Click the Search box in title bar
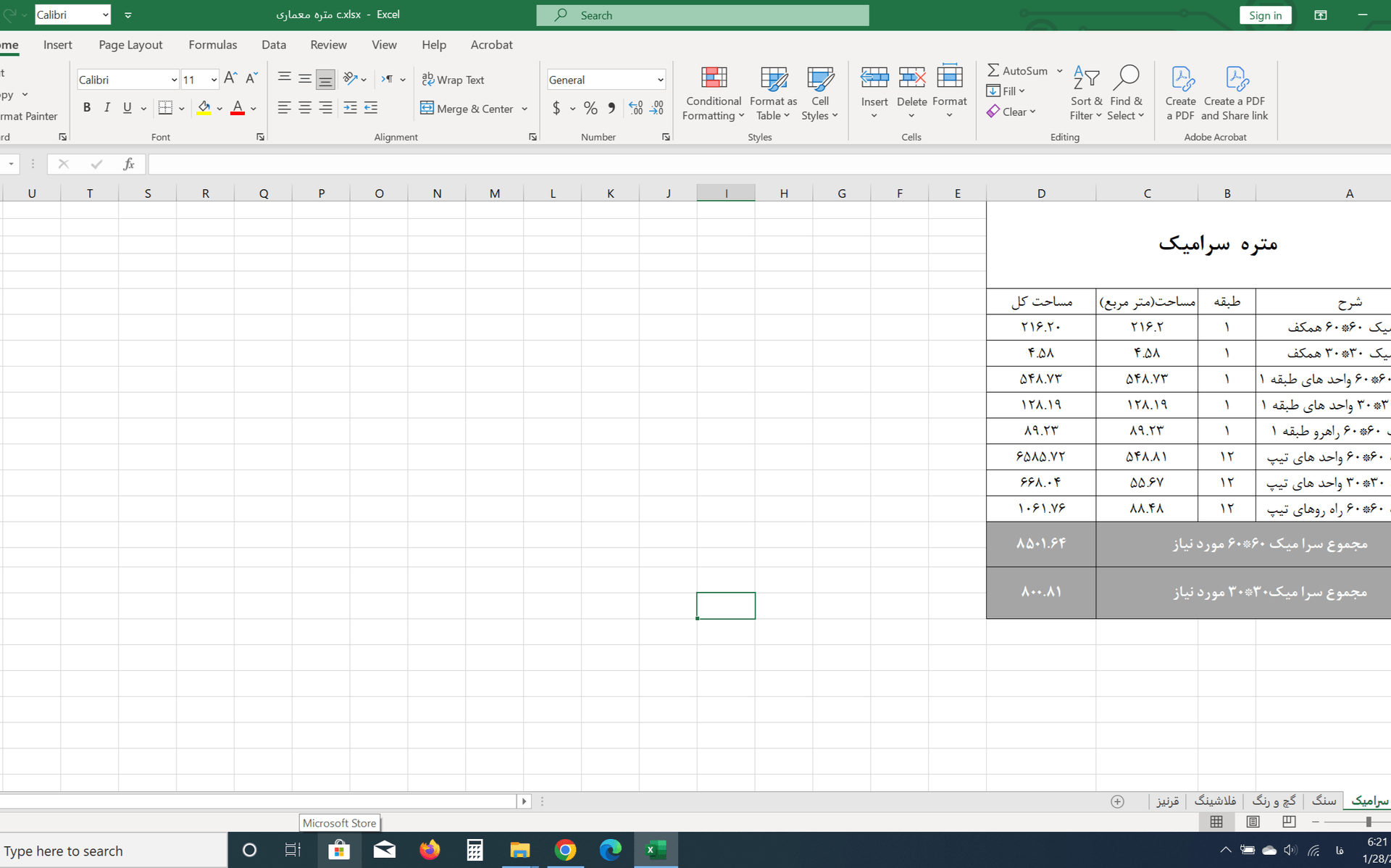Viewport: 1391px width, 868px height. [702, 15]
